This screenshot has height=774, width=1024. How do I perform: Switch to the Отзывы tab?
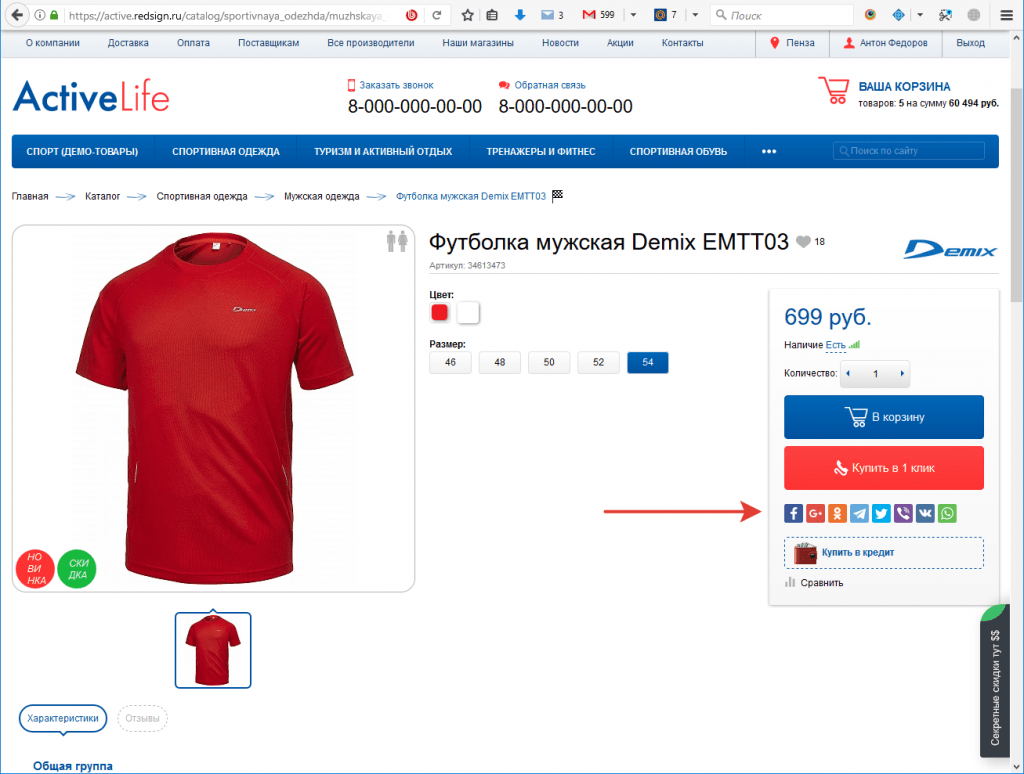point(142,718)
